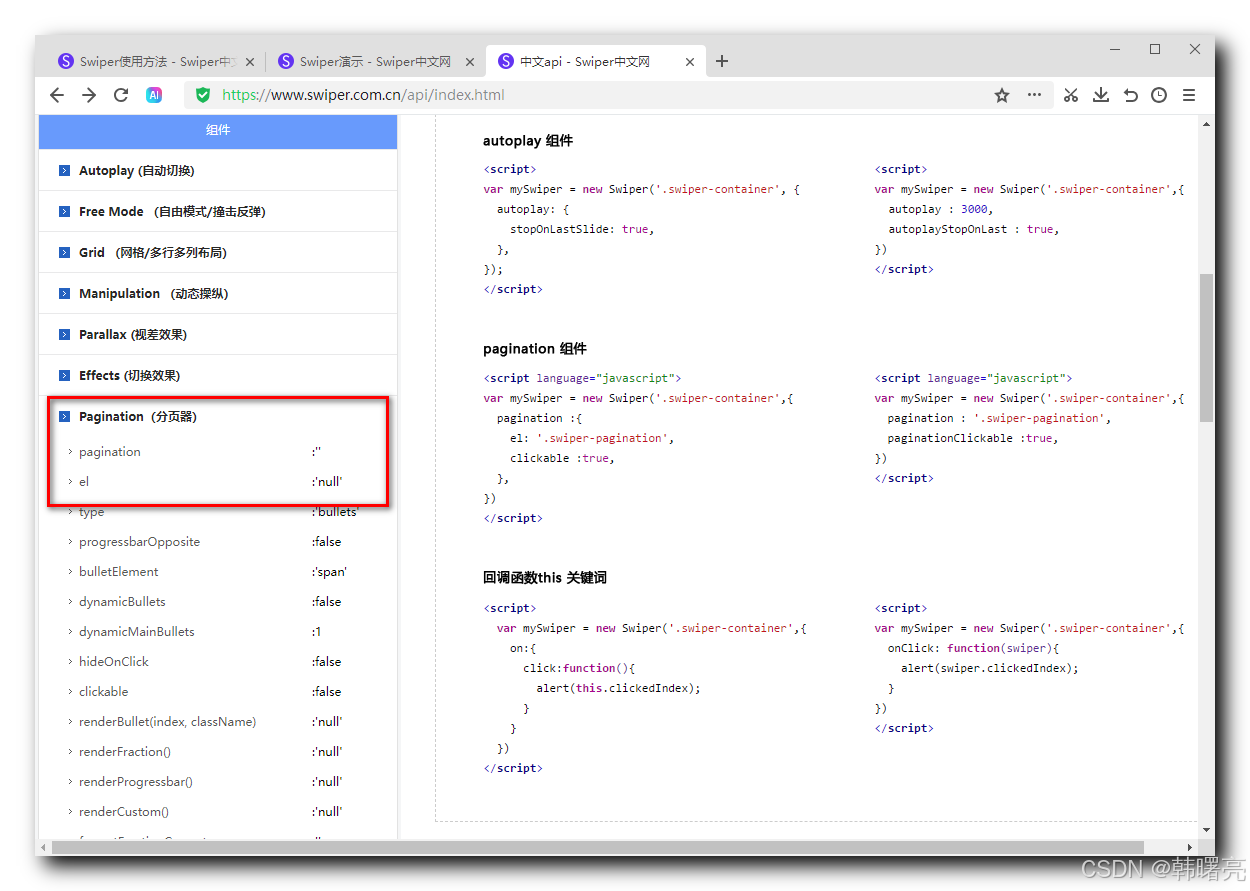Click the green security shield icon
The width and height of the screenshot is (1250, 891).
203,95
